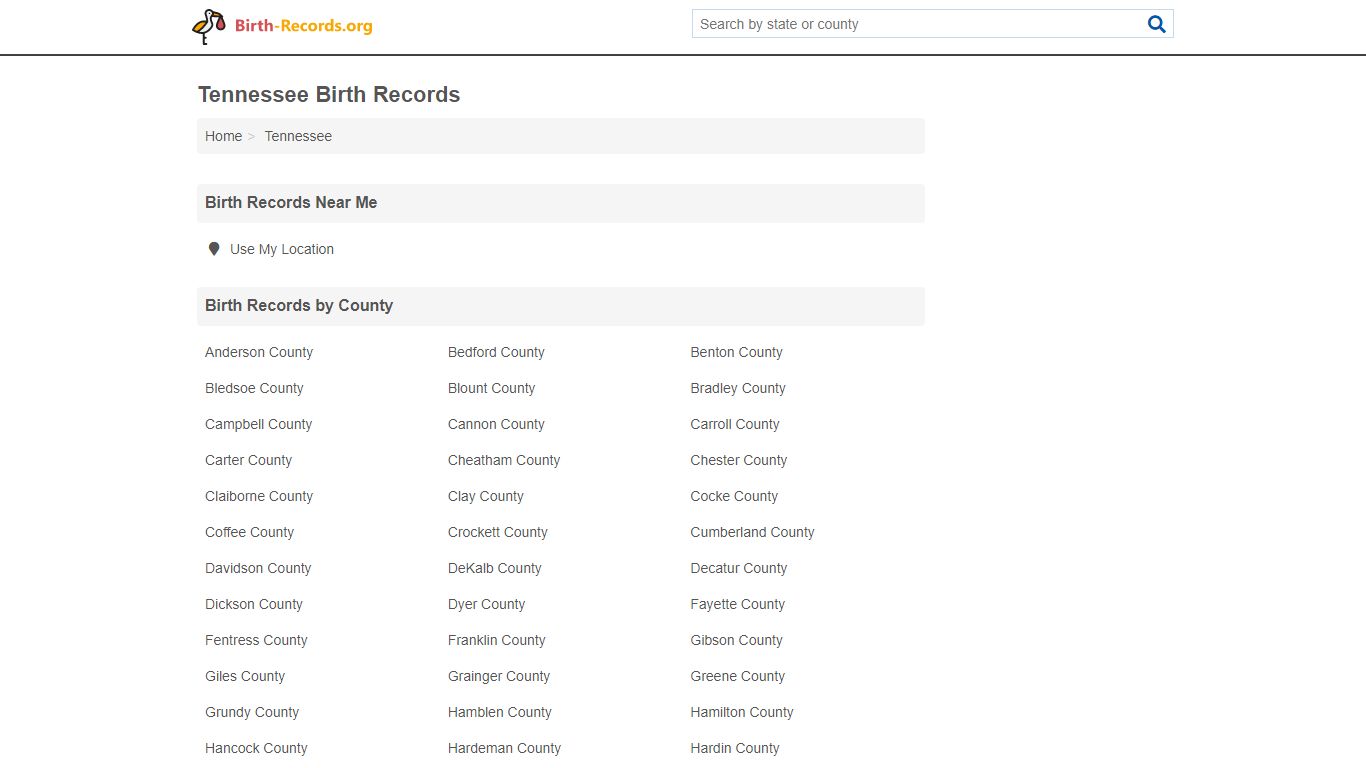Open DeKalb County birth records

tap(495, 568)
